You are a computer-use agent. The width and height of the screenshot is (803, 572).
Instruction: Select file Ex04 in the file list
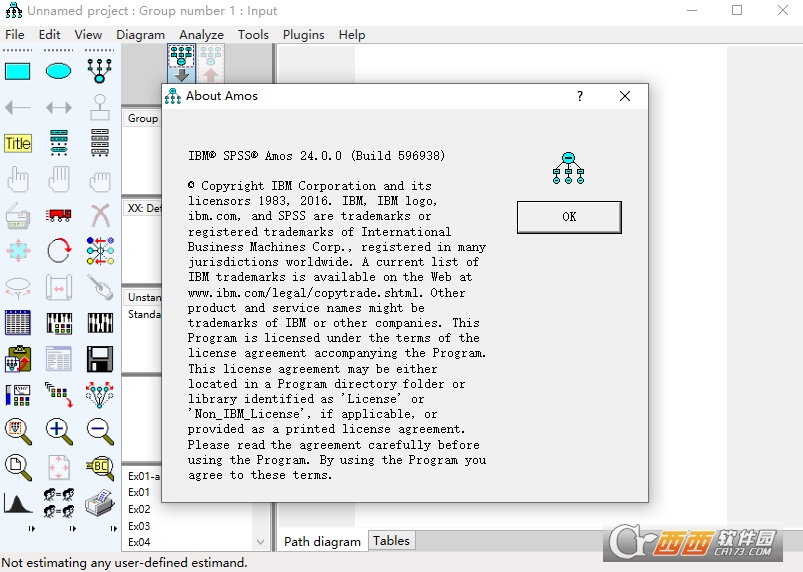click(x=139, y=542)
